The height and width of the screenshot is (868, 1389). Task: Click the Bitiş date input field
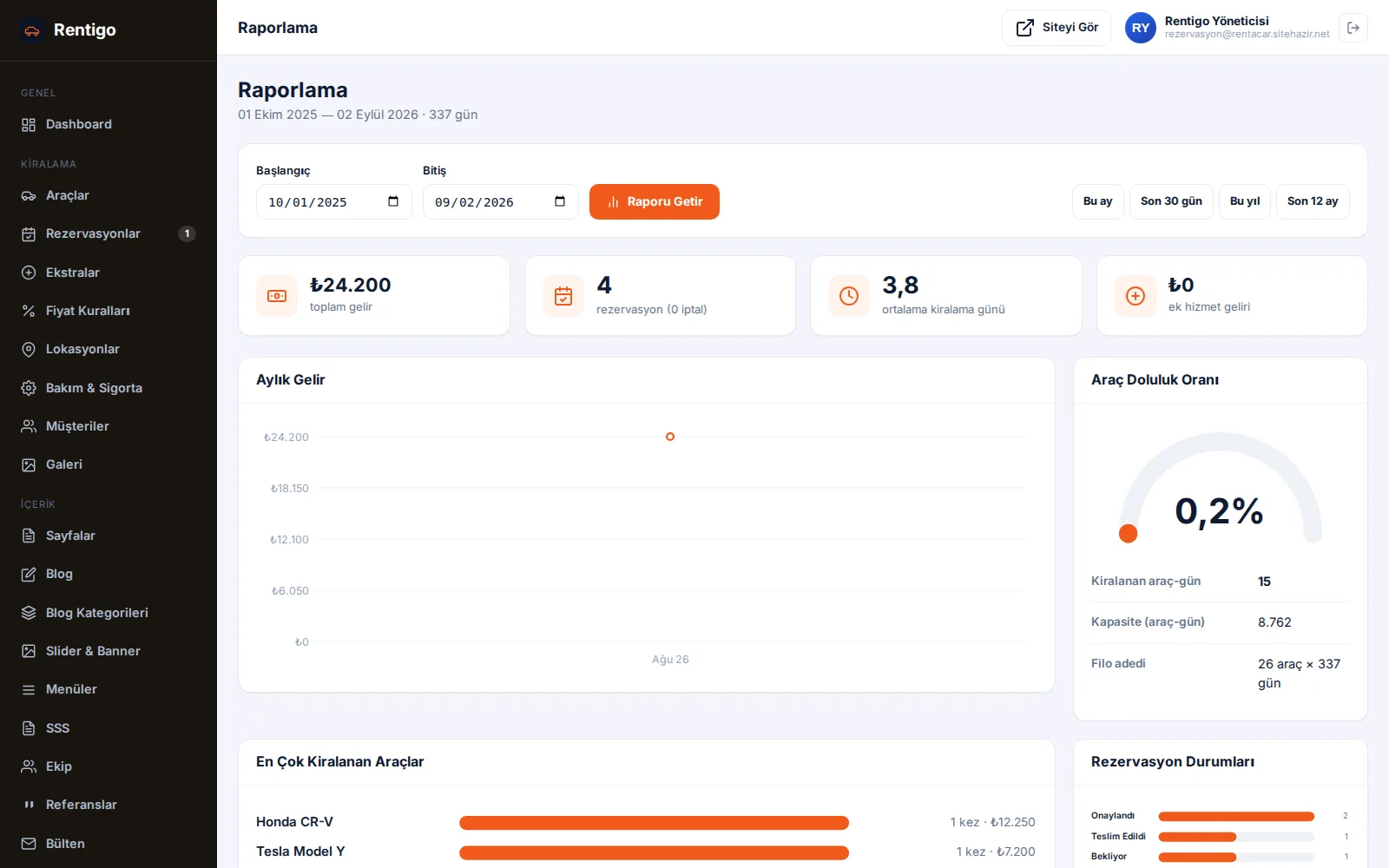(x=501, y=202)
